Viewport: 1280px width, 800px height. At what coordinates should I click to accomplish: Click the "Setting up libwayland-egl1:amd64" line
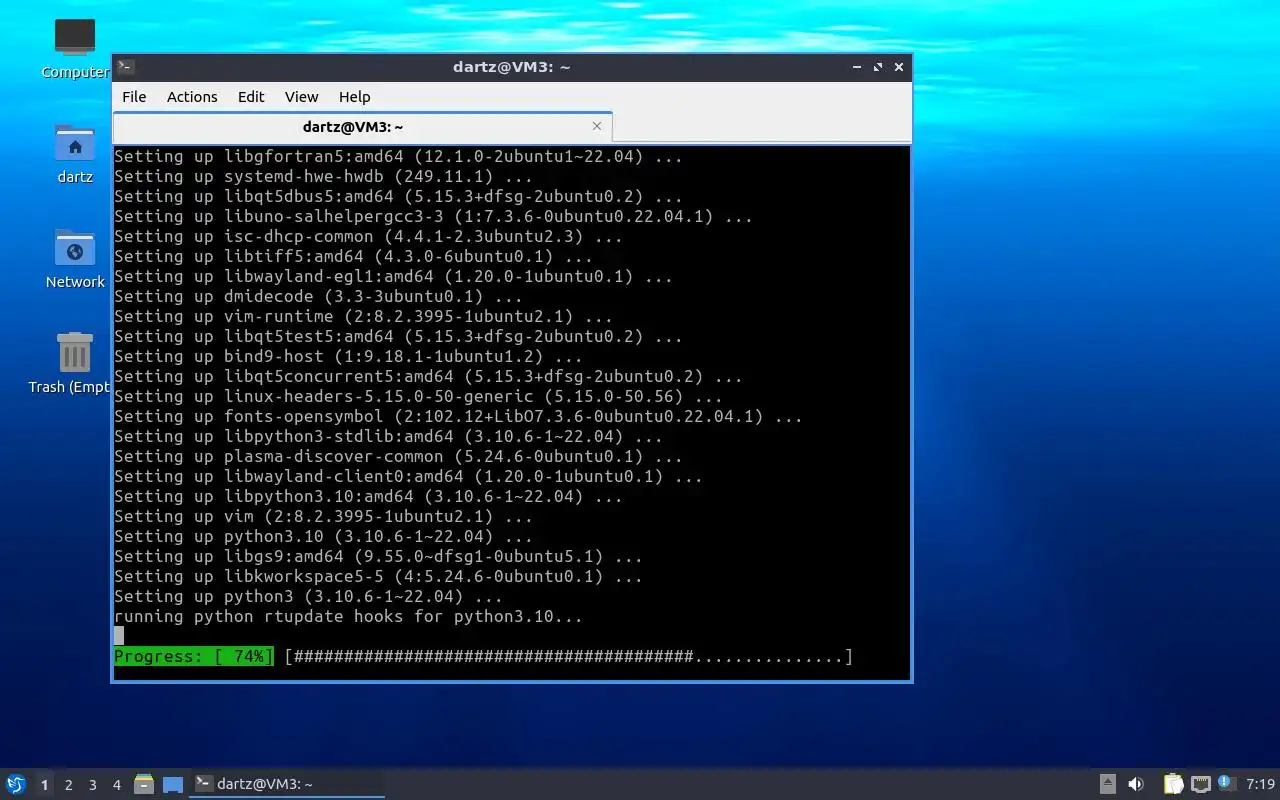[x=393, y=277]
